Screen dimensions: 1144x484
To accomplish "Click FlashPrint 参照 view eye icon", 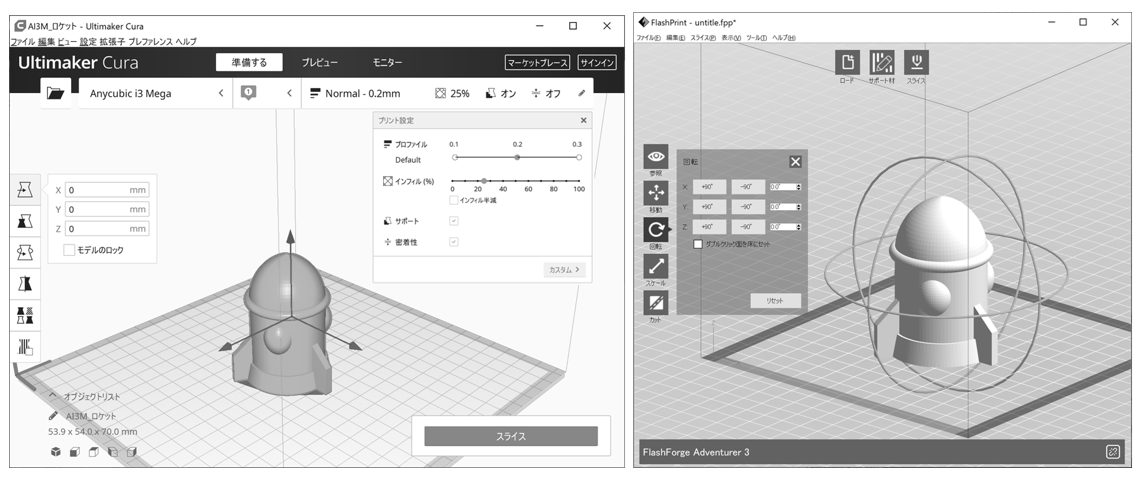I will [x=656, y=156].
